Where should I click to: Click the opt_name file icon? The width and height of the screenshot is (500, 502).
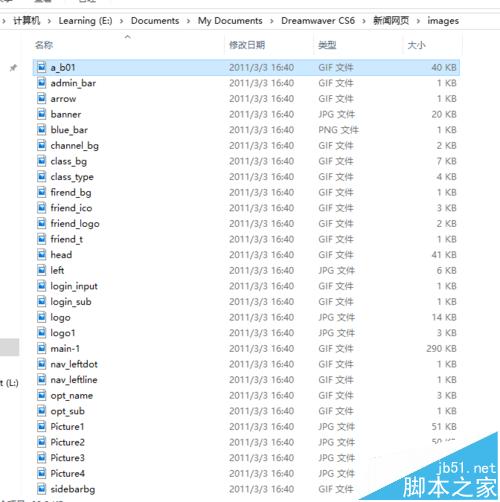[x=41, y=395]
